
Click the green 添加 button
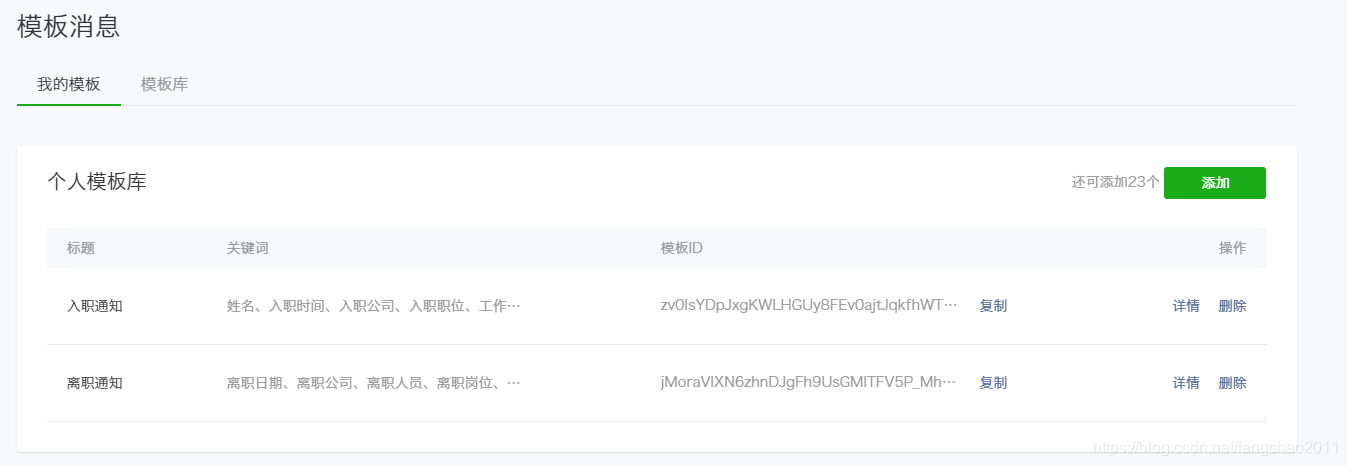[1214, 183]
